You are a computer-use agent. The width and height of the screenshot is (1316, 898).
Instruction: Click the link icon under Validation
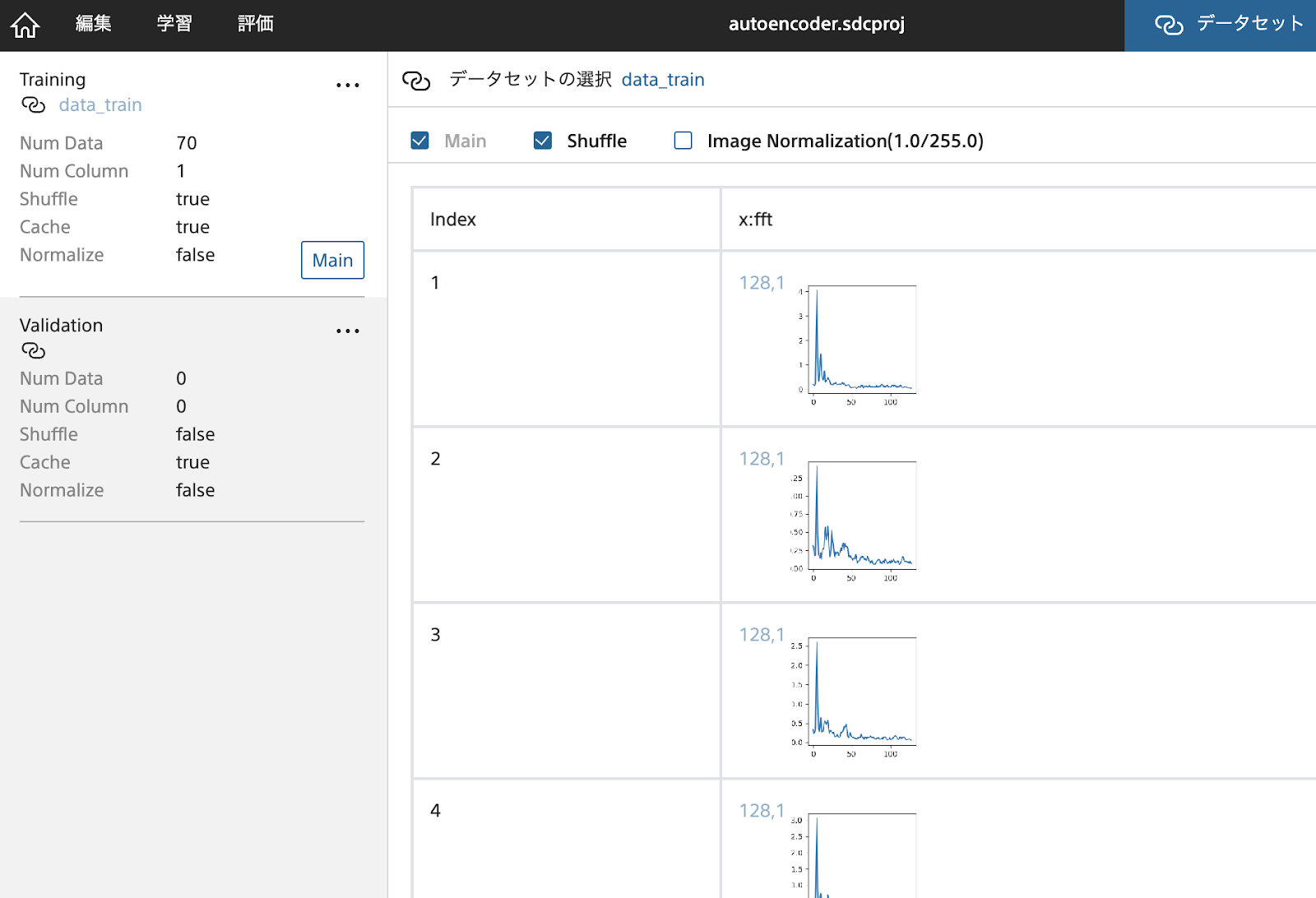click(33, 351)
